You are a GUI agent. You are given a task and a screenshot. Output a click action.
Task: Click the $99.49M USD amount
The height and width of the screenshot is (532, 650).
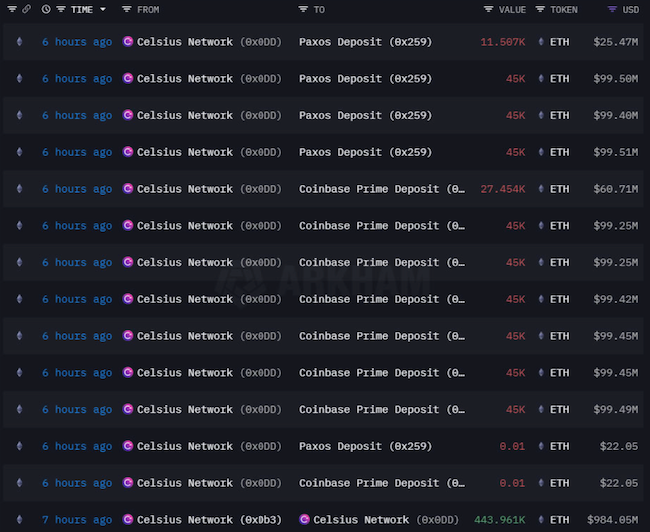(x=616, y=410)
